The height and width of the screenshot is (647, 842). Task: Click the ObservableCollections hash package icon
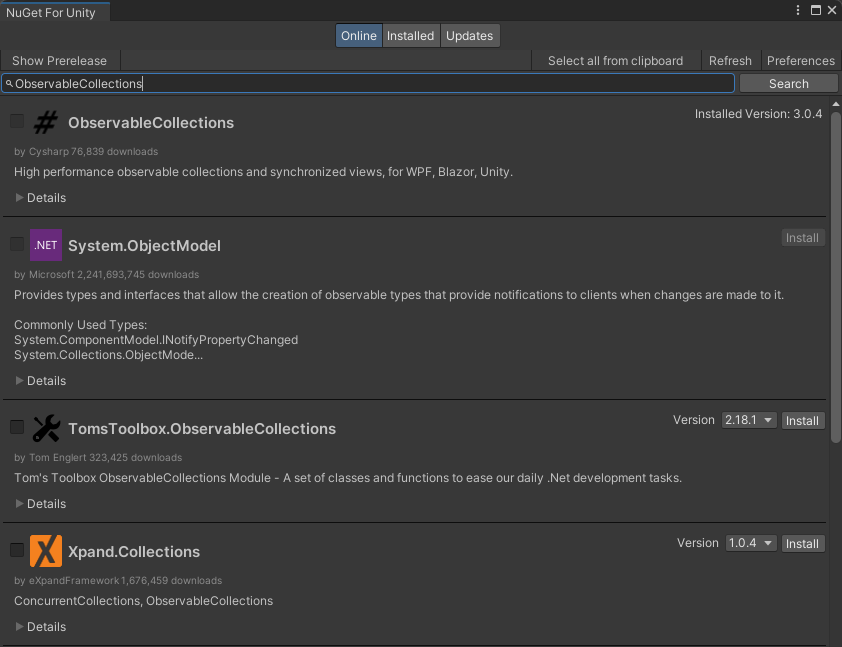click(46, 122)
